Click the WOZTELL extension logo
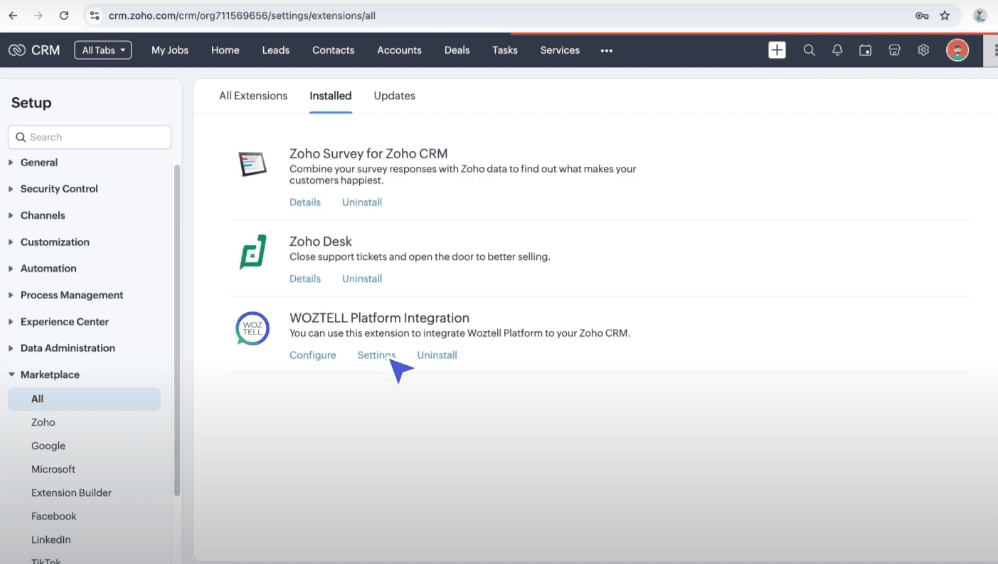 pyautogui.click(x=253, y=328)
